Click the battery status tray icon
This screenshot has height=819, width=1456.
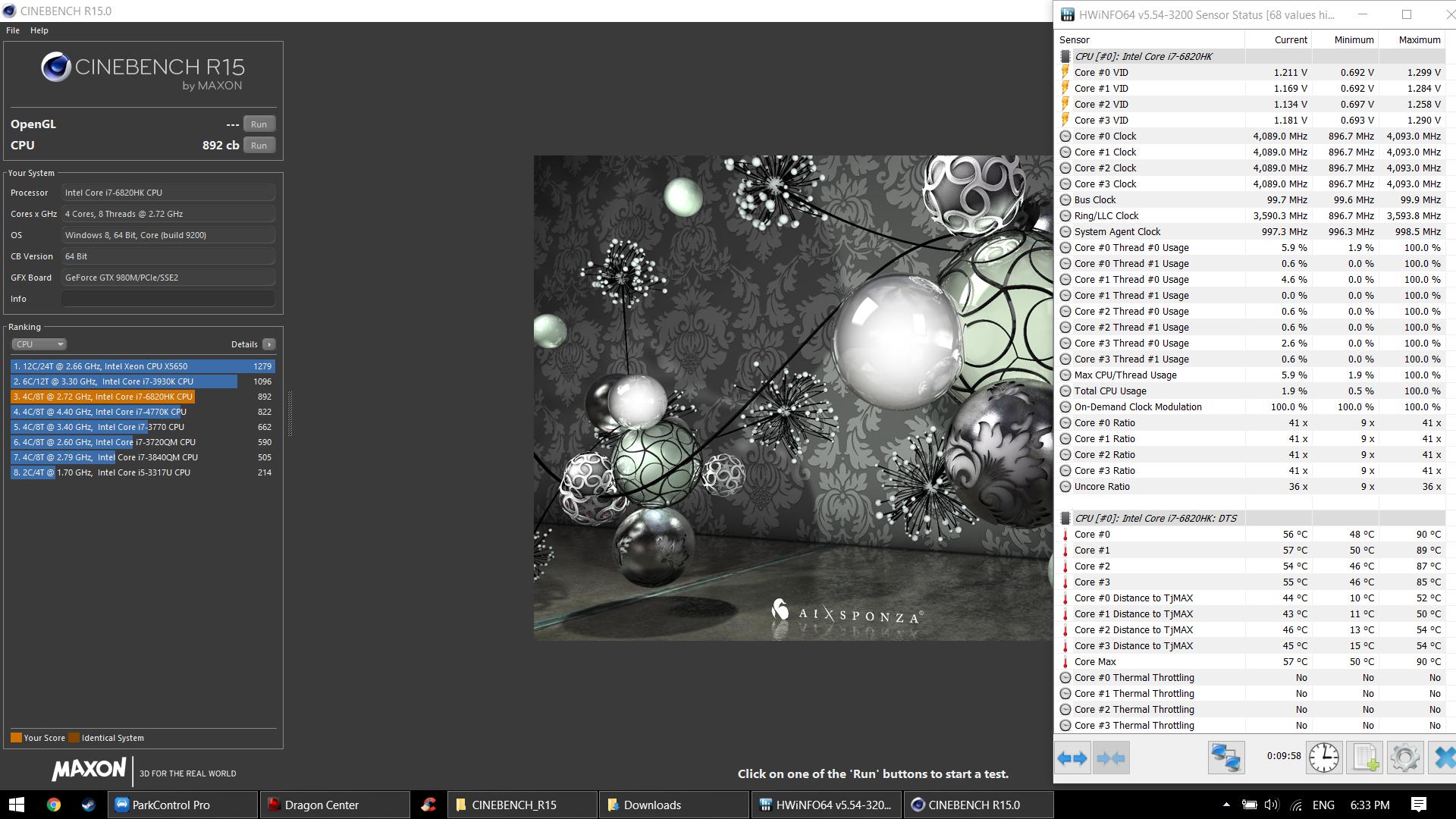click(1249, 805)
